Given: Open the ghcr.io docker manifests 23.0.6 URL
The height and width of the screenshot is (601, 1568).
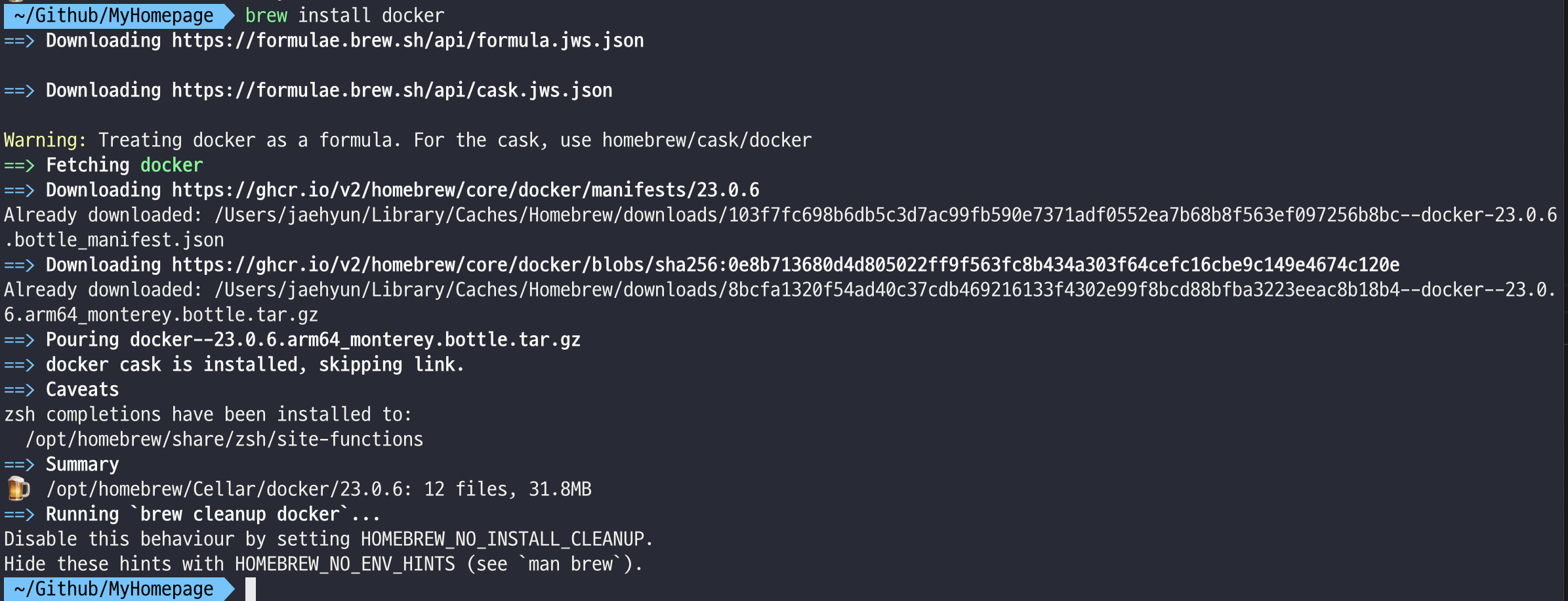Looking at the screenshot, I should click(465, 190).
